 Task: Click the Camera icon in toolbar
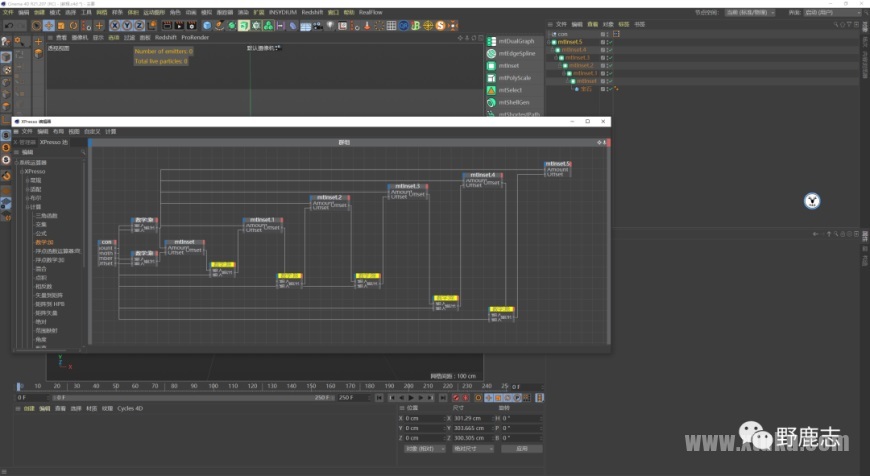pyautogui.click(x=318, y=26)
